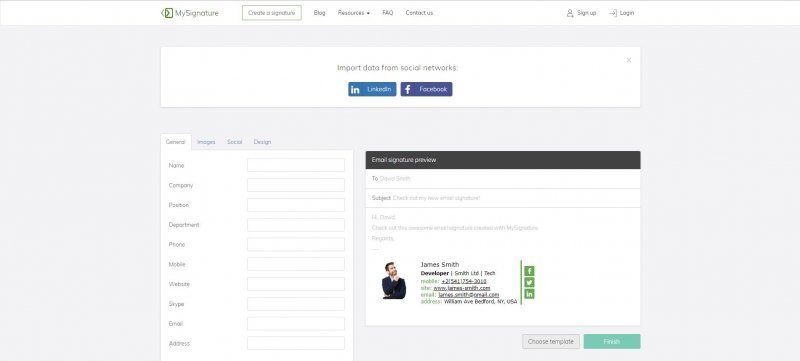Switch to the Social tab
Viewport: 800px width, 361px height.
[x=234, y=142]
